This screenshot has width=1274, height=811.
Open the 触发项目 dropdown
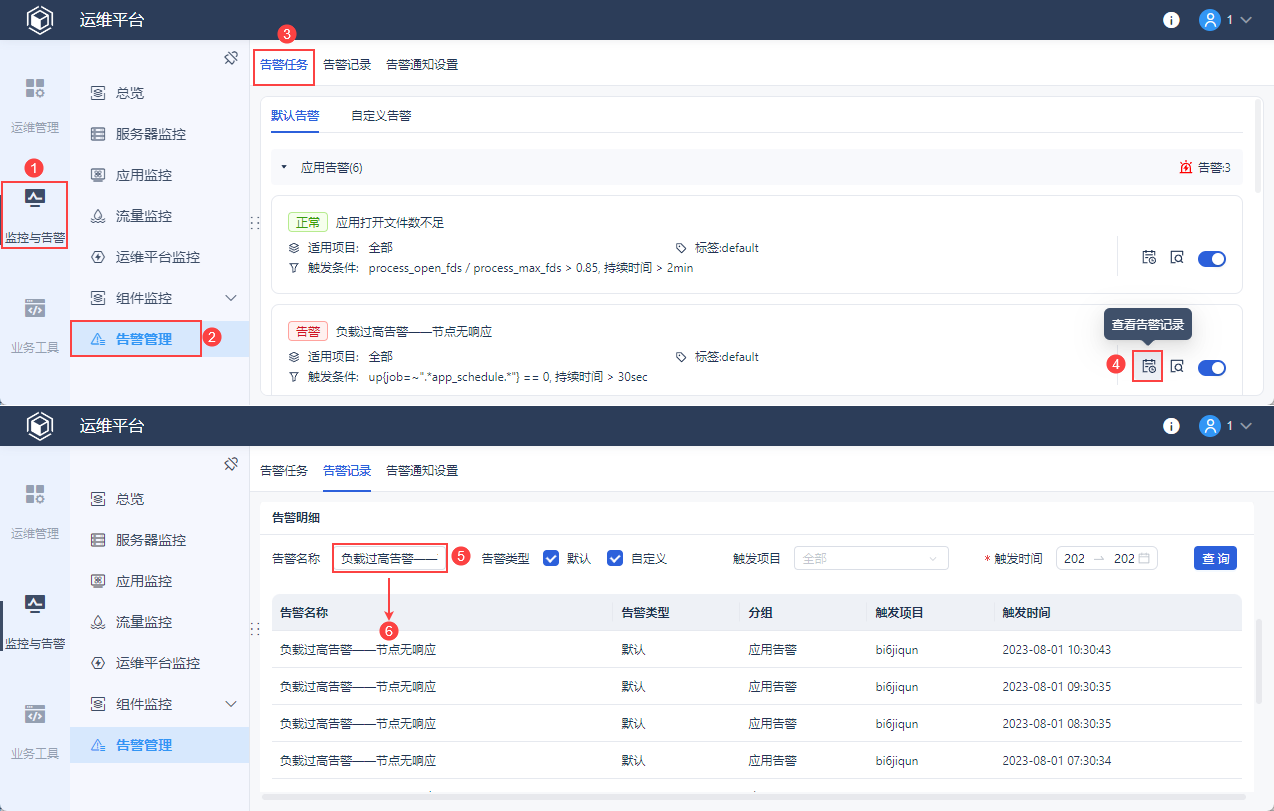[871, 558]
